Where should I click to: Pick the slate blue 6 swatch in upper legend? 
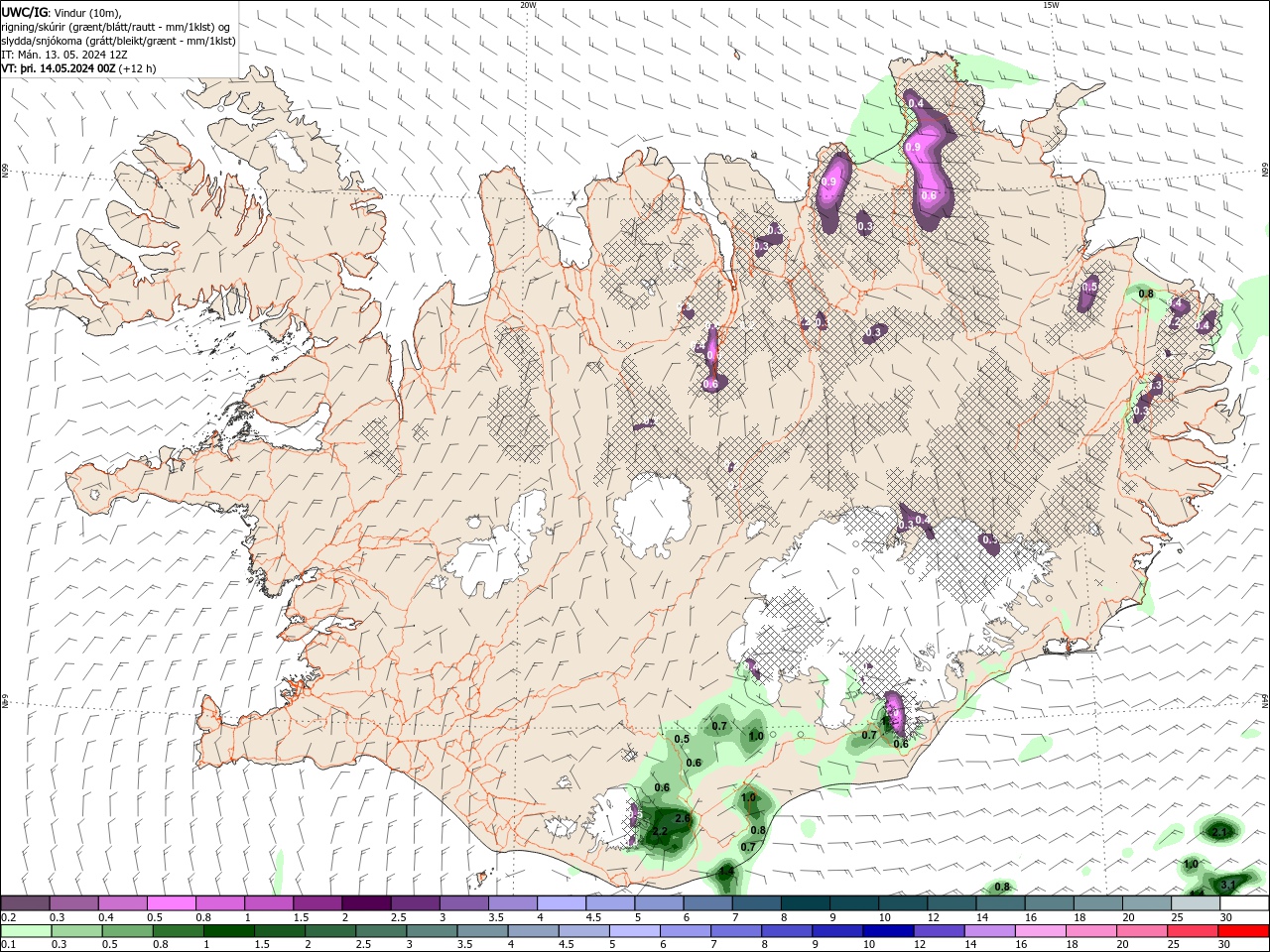coord(707,903)
